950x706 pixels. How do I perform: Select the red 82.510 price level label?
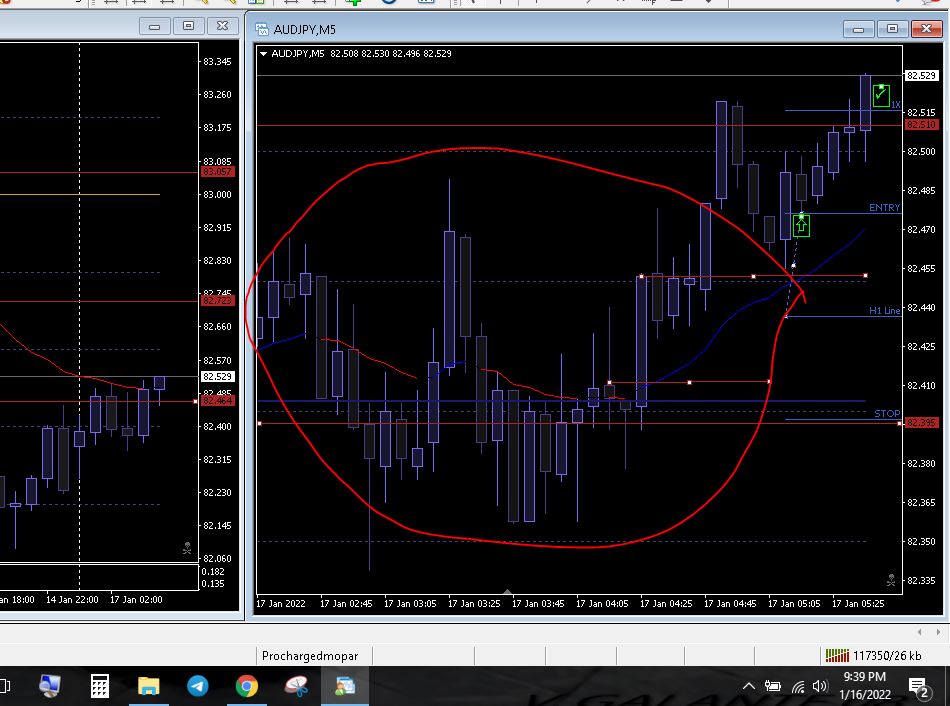[922, 125]
